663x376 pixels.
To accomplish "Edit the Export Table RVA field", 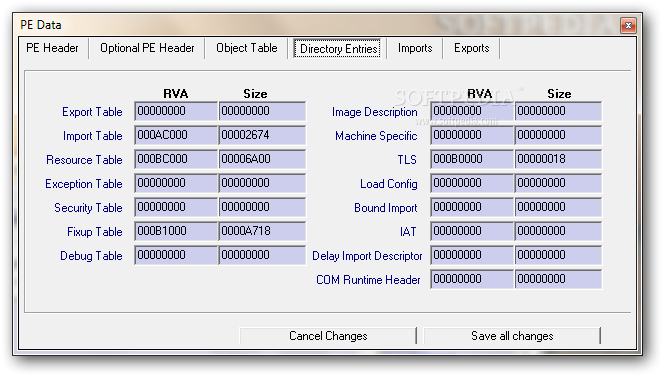I will pyautogui.click(x=176, y=111).
